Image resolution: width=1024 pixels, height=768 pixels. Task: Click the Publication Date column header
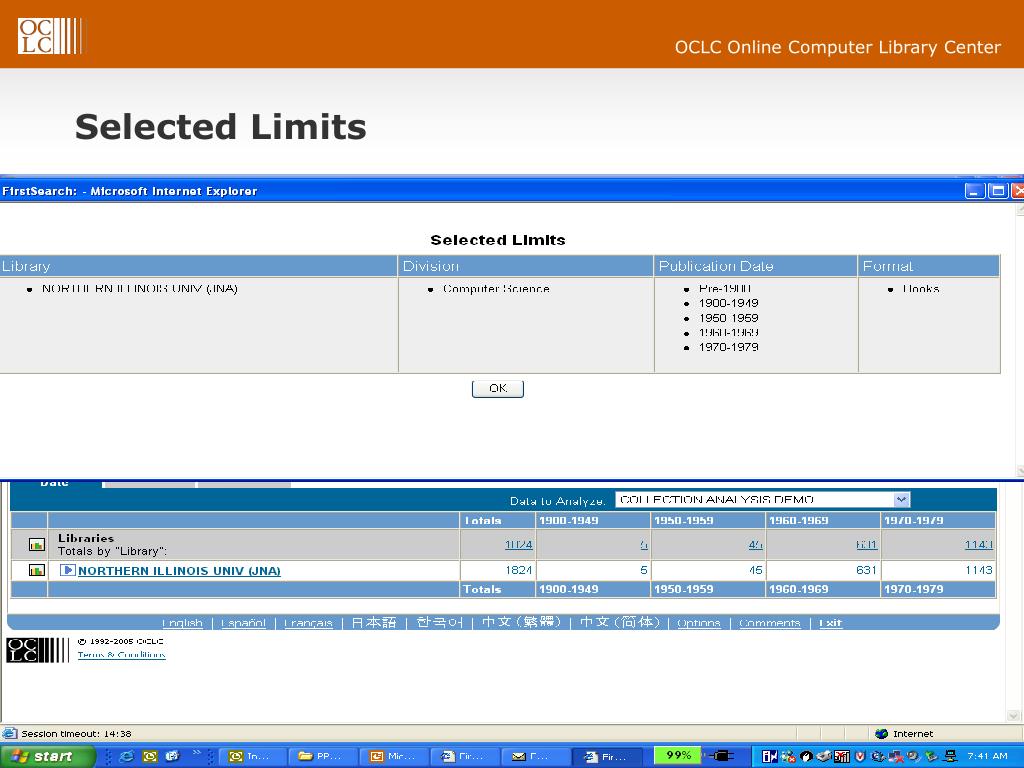pyautogui.click(x=756, y=266)
